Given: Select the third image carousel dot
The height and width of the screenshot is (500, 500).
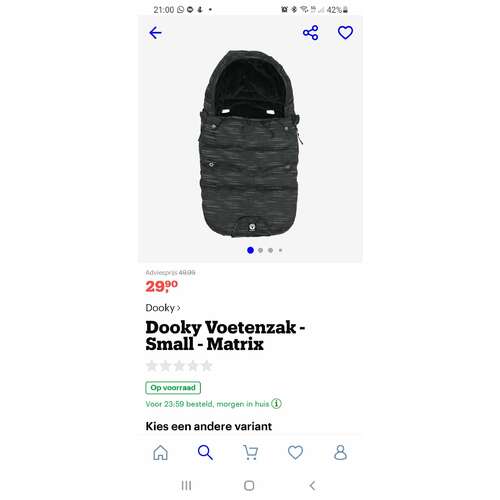Looking at the screenshot, I should coord(271,250).
